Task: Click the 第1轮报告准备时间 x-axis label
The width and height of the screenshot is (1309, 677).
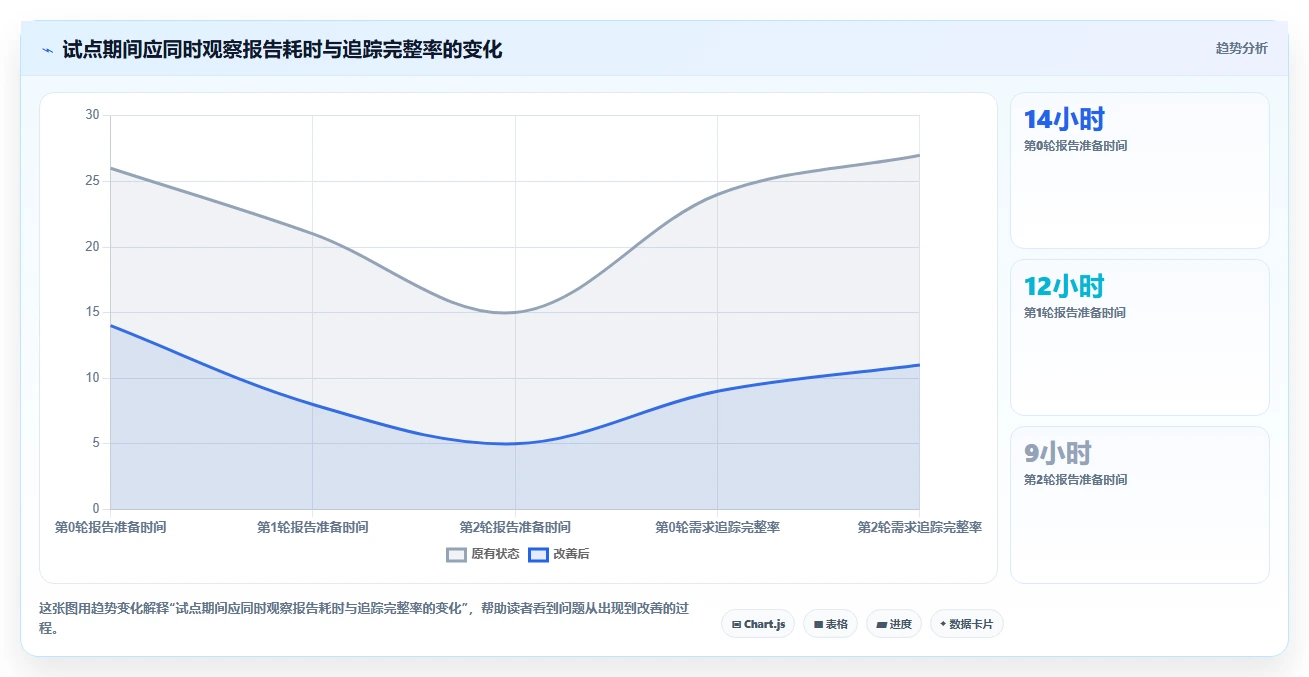Action: [313, 527]
